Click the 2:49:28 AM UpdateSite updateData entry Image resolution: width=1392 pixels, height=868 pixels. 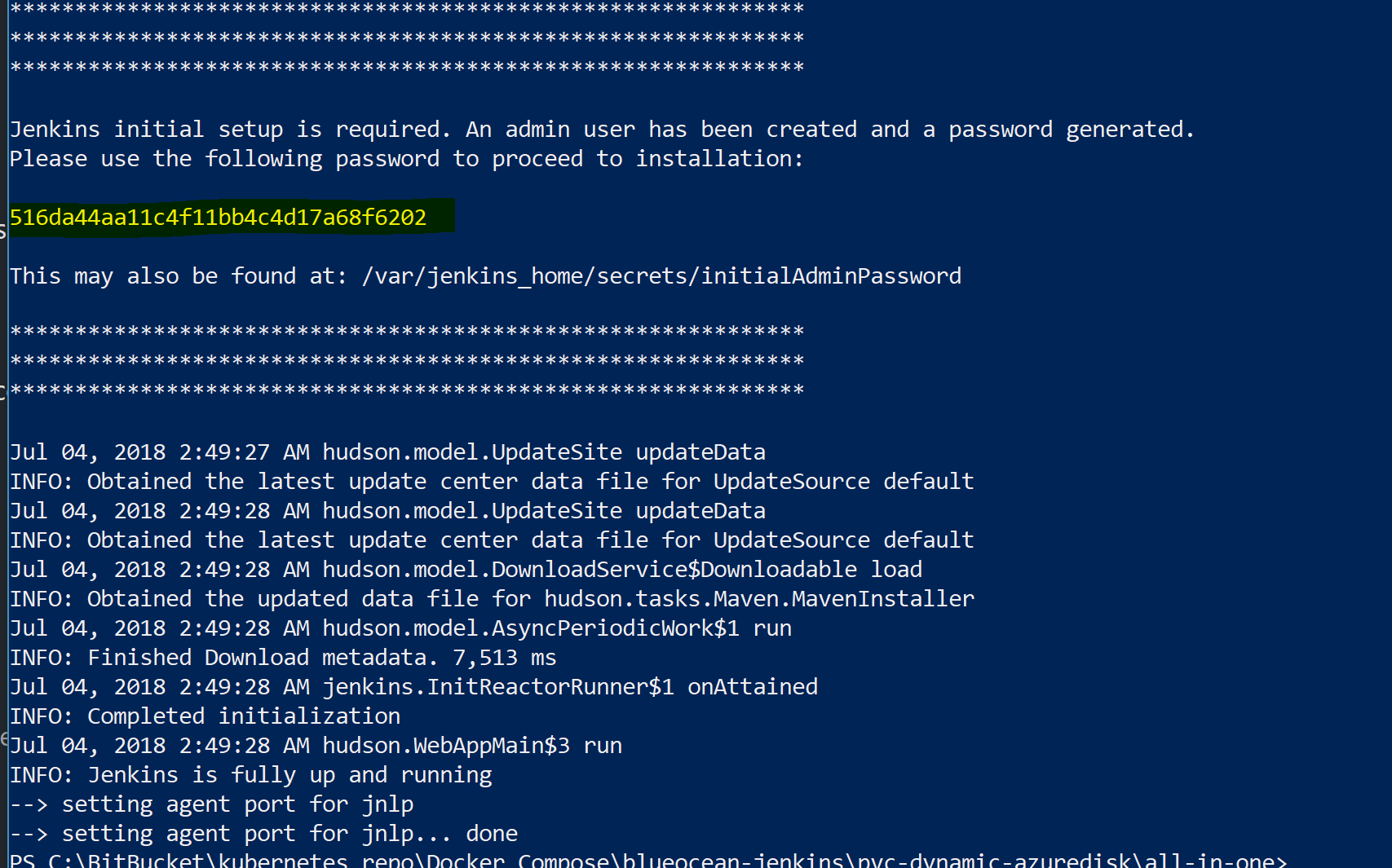pyautogui.click(x=387, y=511)
